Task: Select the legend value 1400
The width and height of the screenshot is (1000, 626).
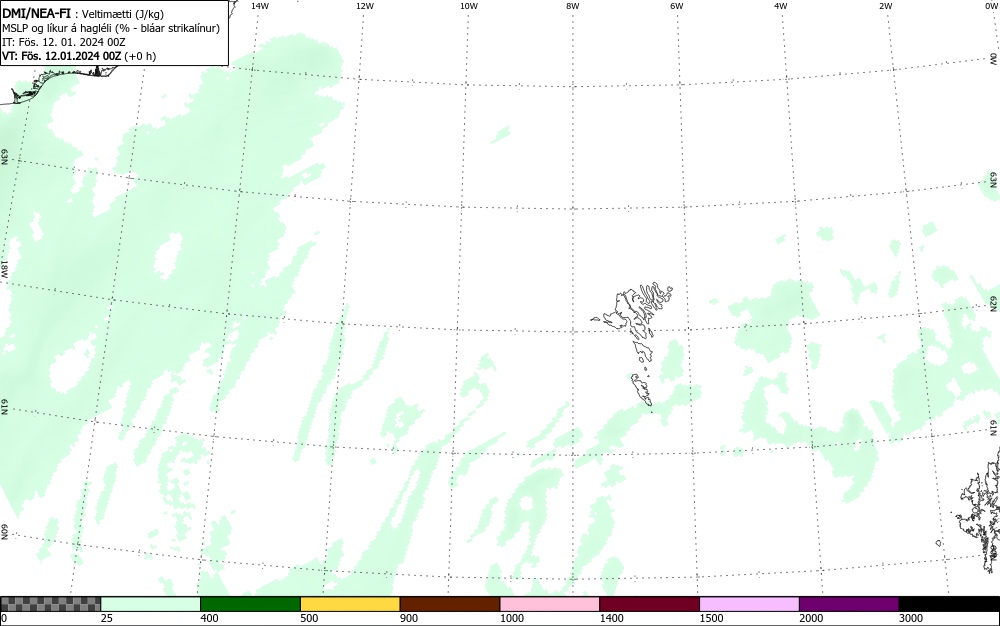Action: tap(611, 618)
